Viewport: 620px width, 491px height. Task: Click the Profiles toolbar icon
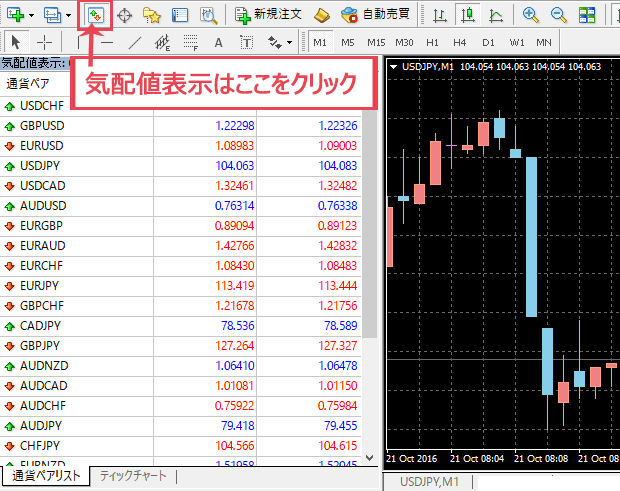pos(52,15)
